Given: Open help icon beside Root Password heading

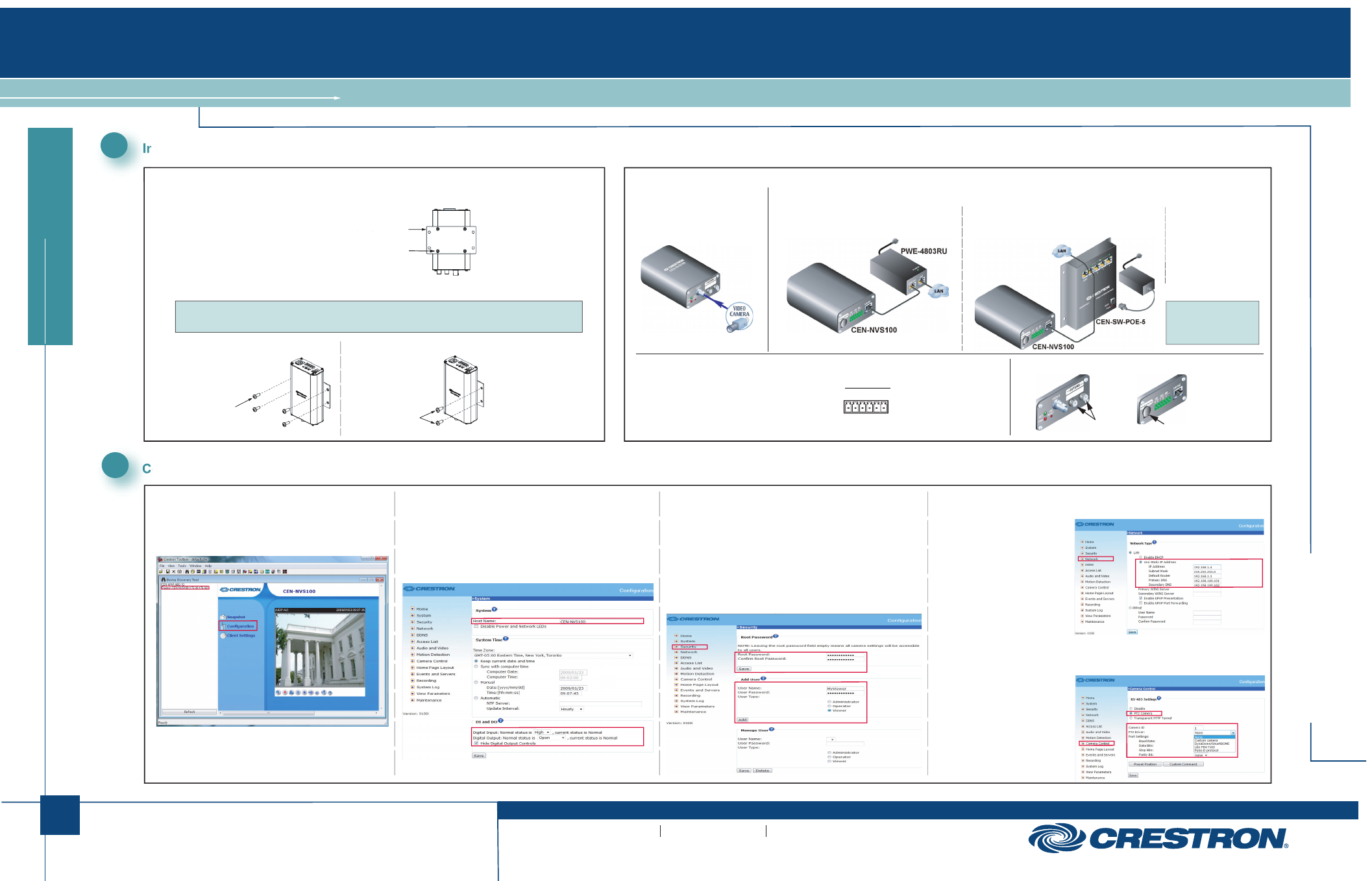Looking at the screenshot, I should [776, 636].
